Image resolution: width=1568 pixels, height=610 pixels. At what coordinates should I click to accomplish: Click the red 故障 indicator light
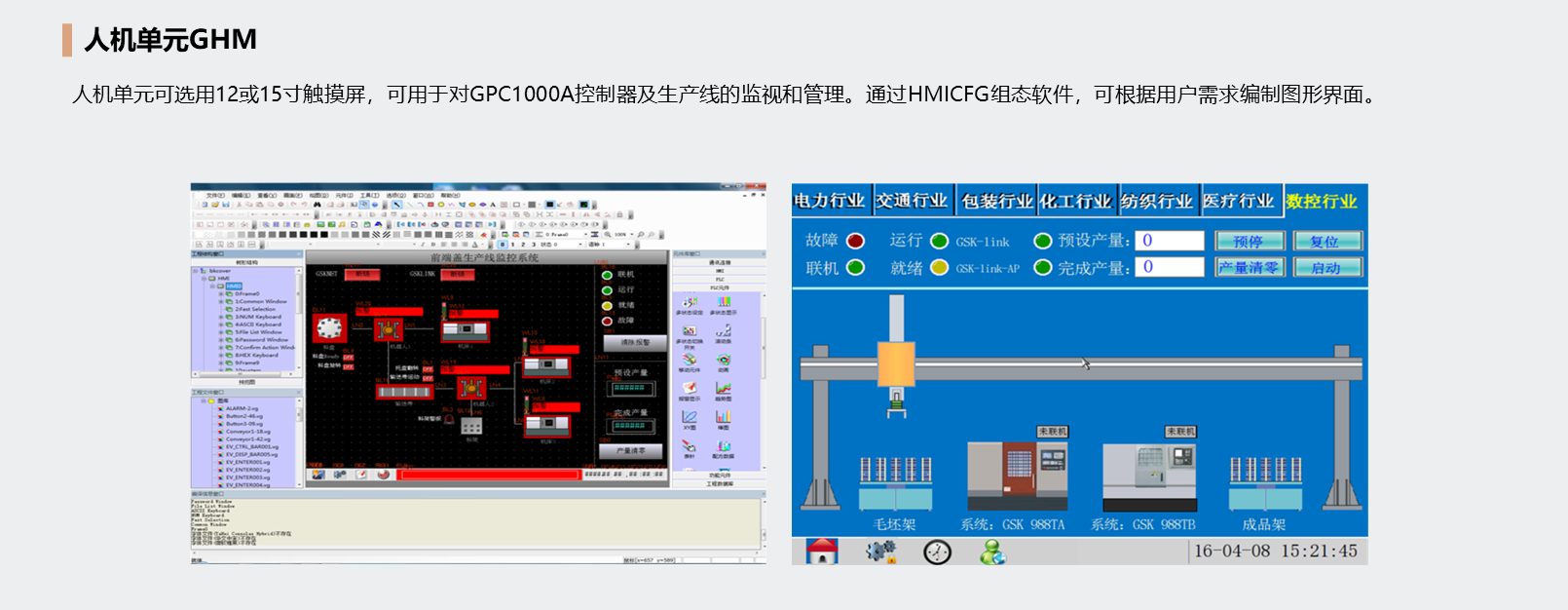(856, 241)
